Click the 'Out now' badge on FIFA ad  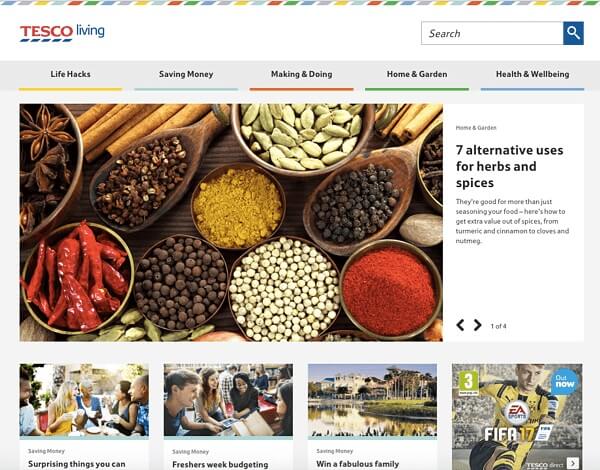pyautogui.click(x=565, y=381)
